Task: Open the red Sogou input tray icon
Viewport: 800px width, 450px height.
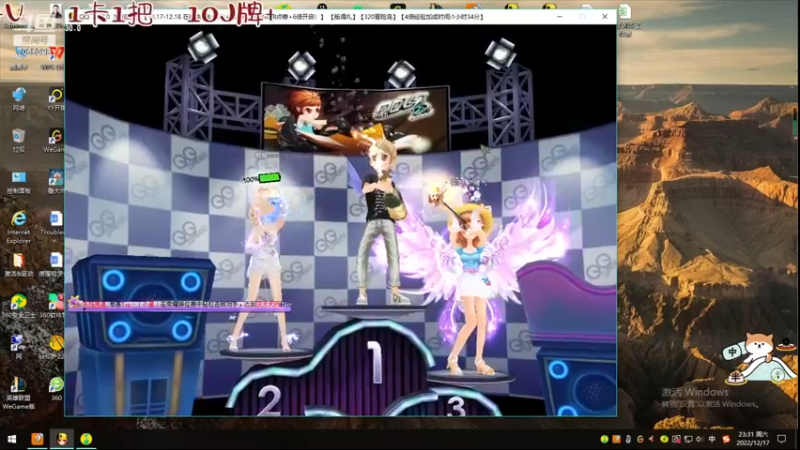Action: 726,439
